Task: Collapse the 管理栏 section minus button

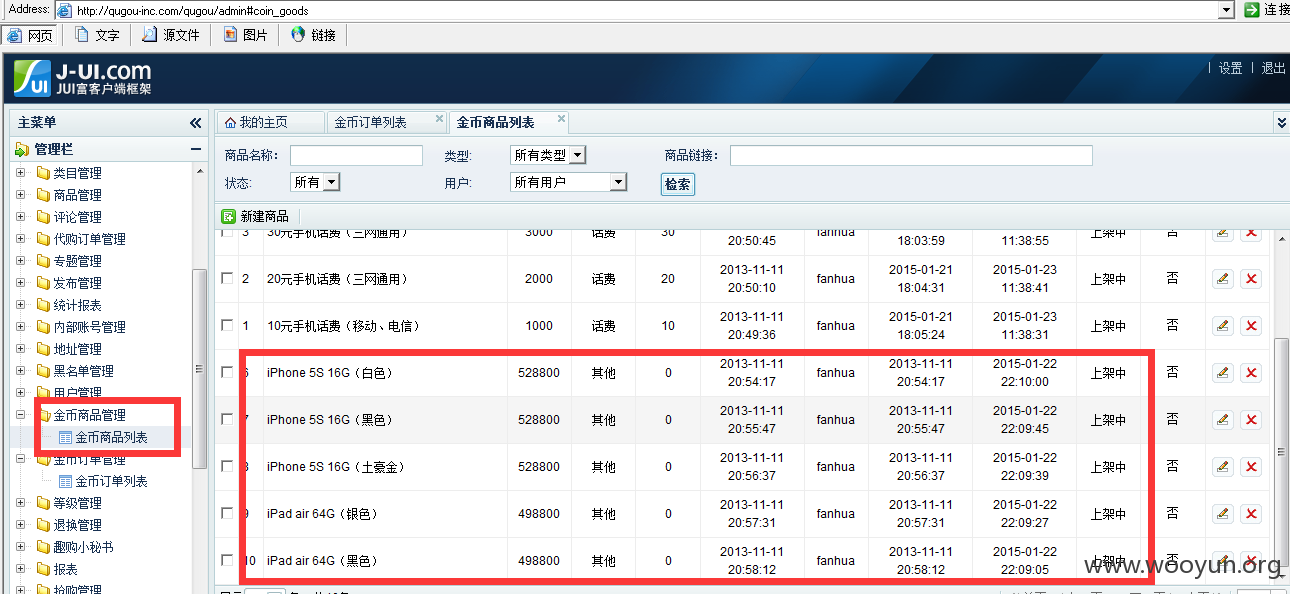Action: (x=196, y=149)
